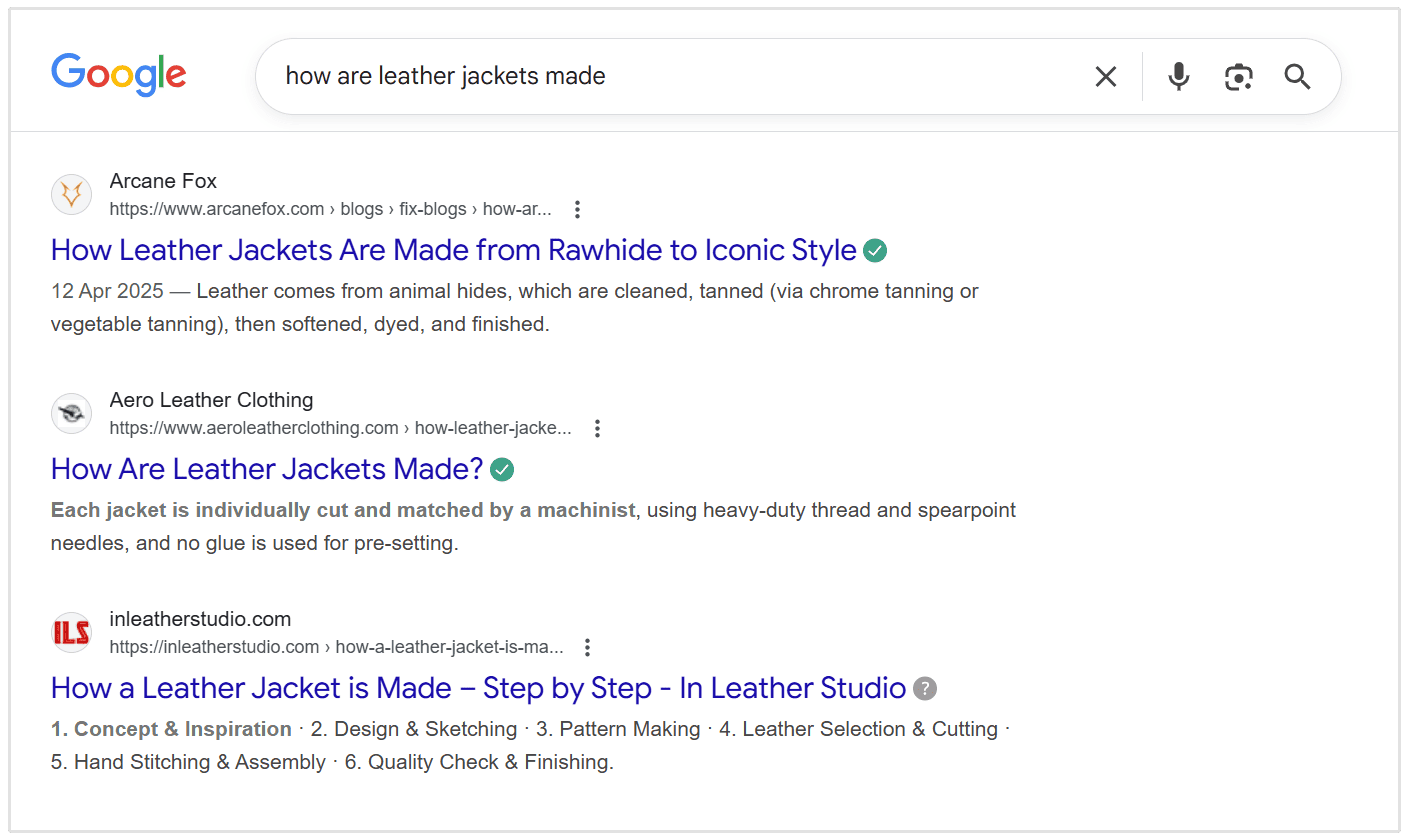
Task: Open the three-dot menu for the Arcane Fox result
Action: point(577,209)
